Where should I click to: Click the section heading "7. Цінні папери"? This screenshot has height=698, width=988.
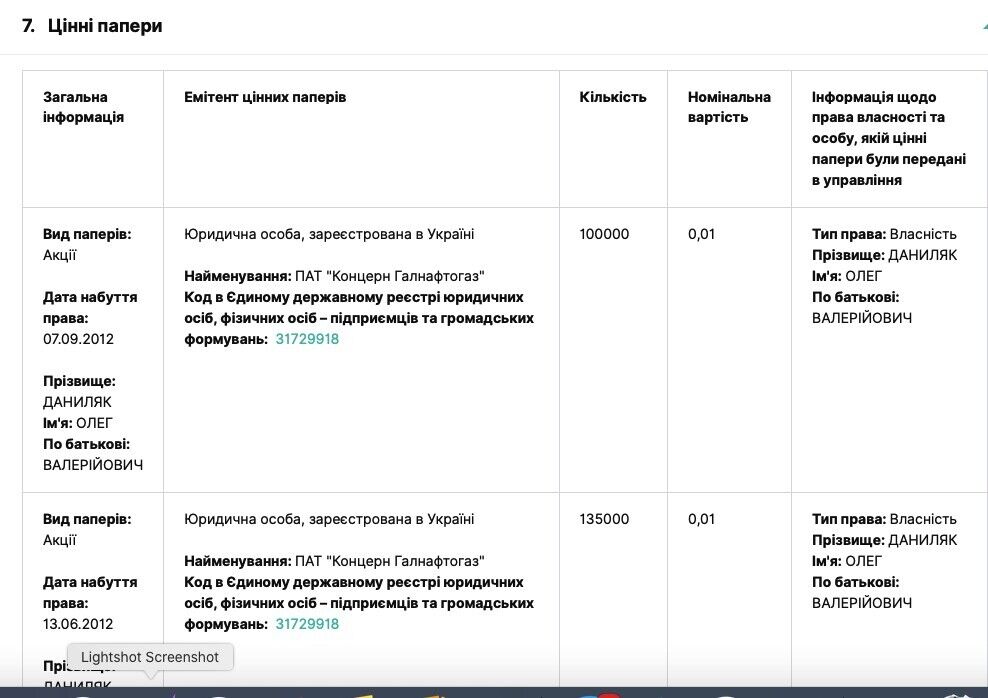(92, 26)
